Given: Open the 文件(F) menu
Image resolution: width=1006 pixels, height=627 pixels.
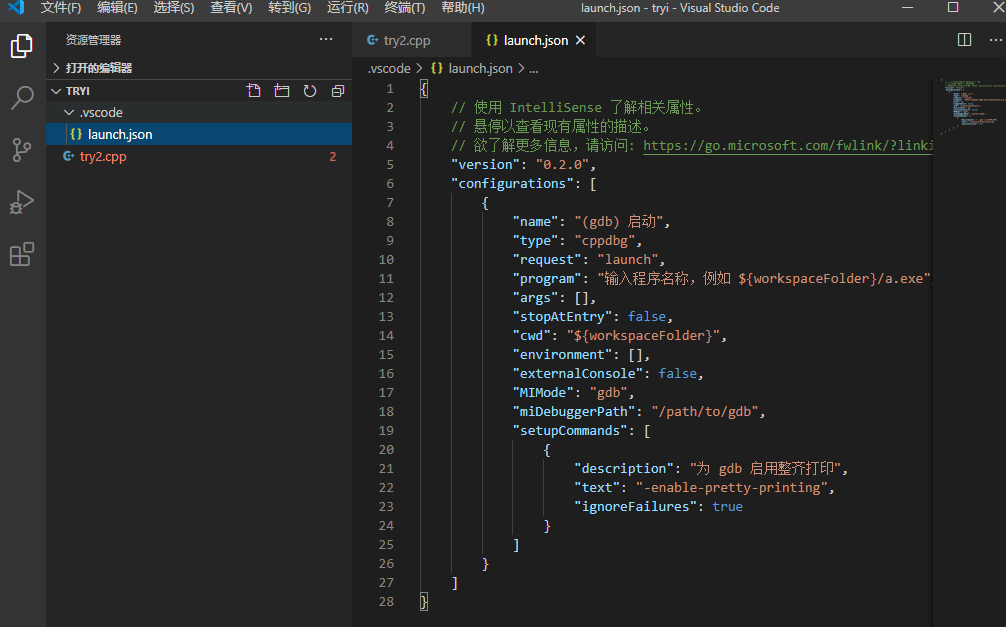Looking at the screenshot, I should [x=60, y=8].
